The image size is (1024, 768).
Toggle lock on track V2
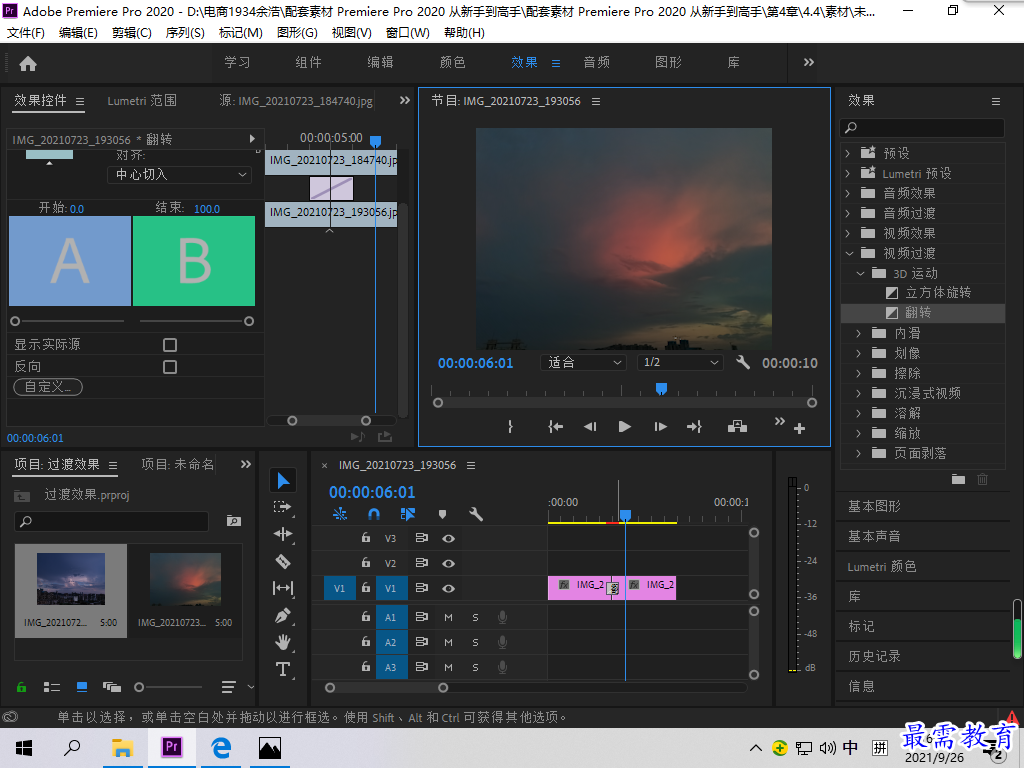point(366,563)
